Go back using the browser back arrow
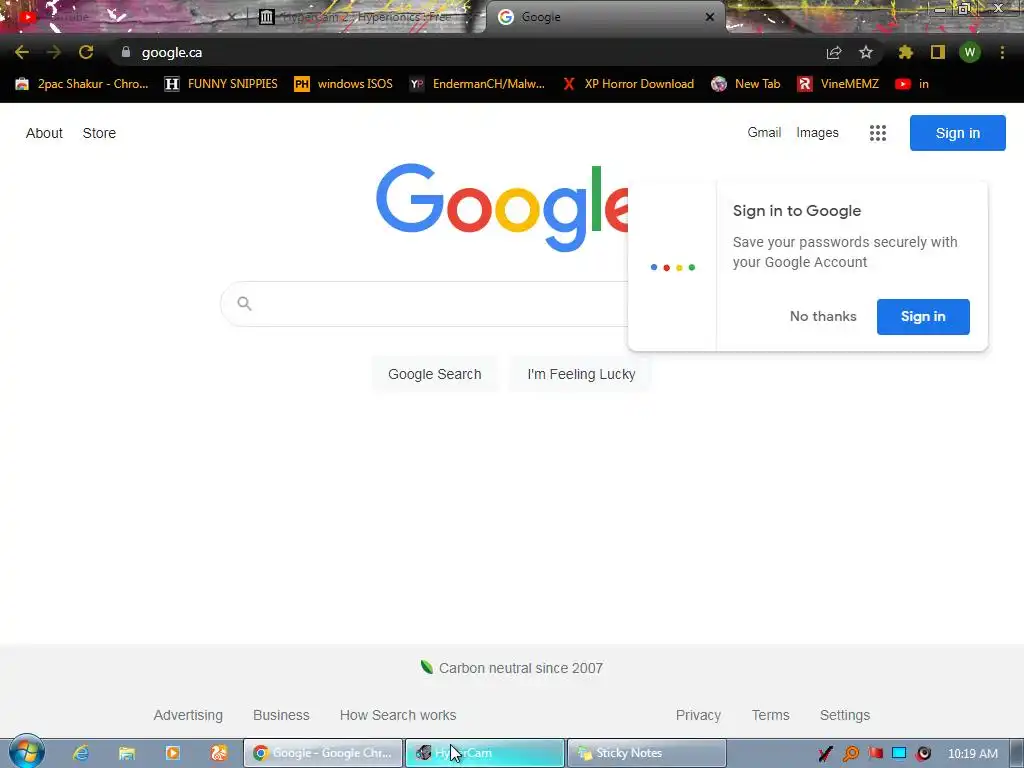The height and width of the screenshot is (768, 1024). pyautogui.click(x=22, y=52)
